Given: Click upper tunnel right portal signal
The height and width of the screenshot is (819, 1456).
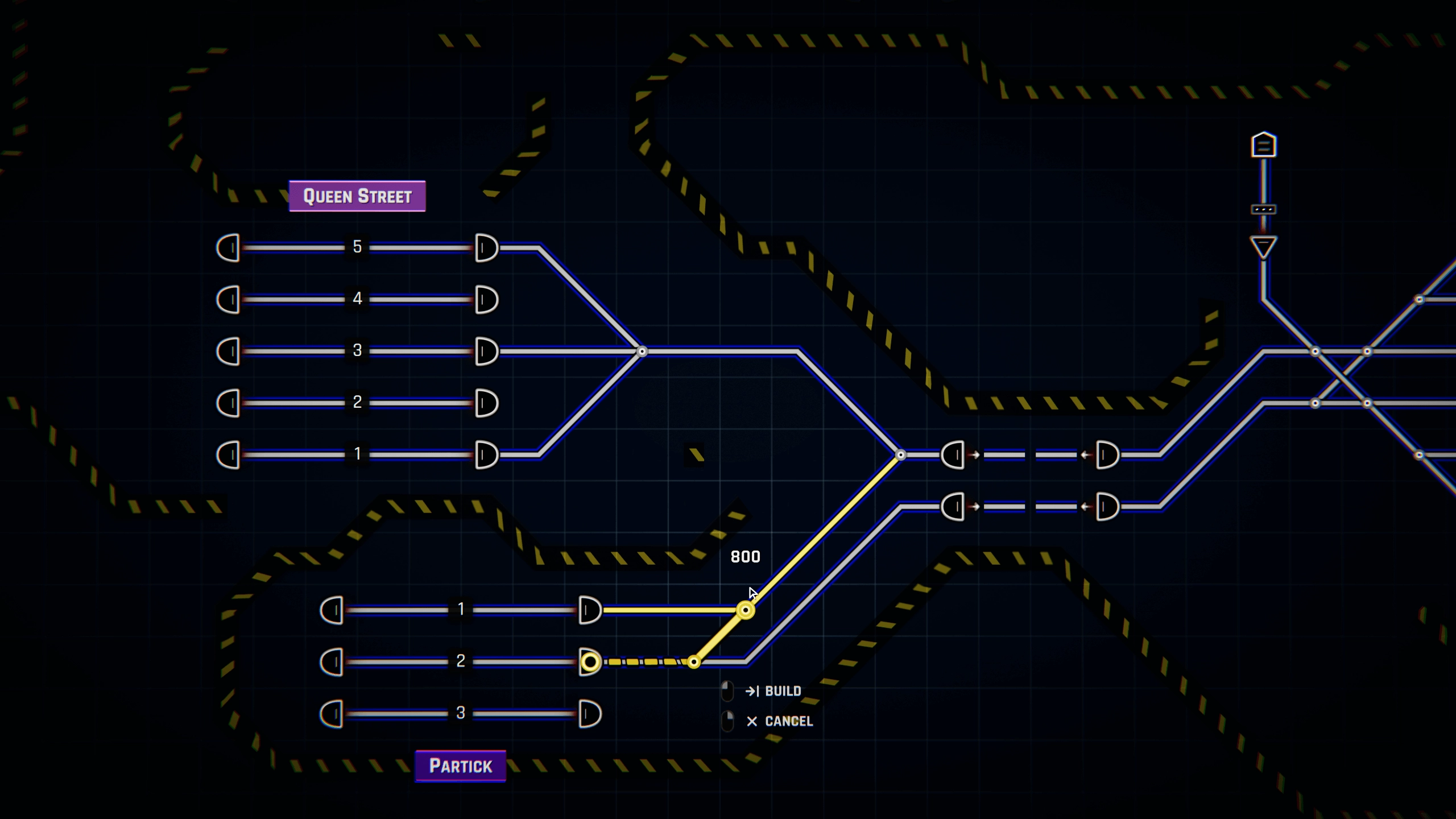Looking at the screenshot, I should coord(1107,455).
